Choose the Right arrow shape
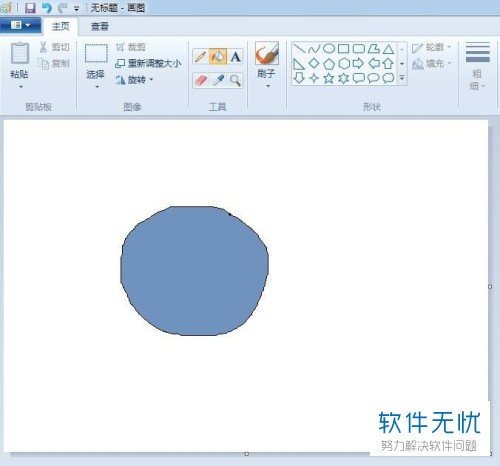The image size is (500, 466). (358, 63)
